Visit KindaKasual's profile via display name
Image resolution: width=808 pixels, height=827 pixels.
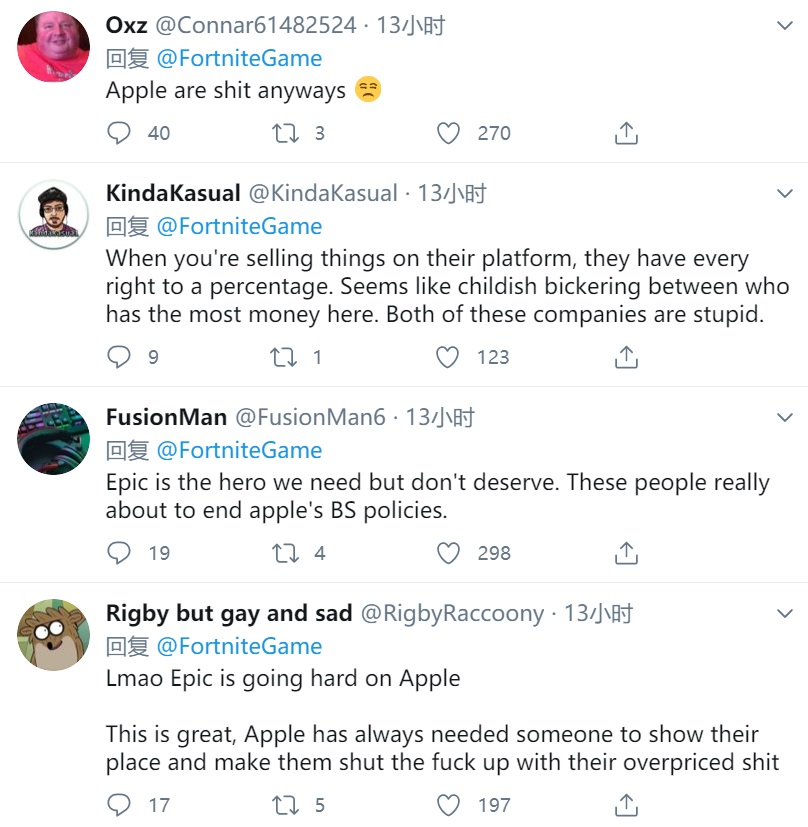tap(172, 193)
